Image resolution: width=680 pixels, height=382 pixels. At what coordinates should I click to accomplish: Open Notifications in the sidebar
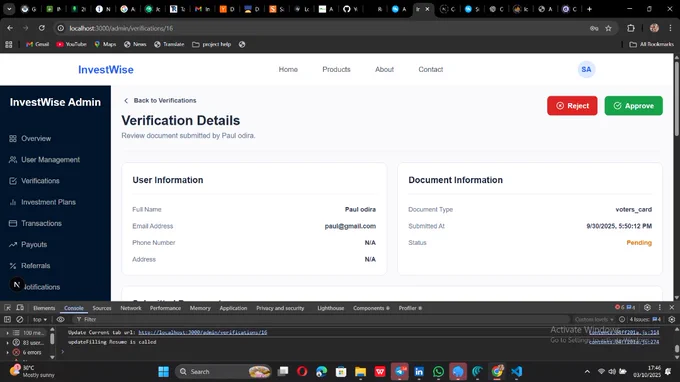[42, 287]
